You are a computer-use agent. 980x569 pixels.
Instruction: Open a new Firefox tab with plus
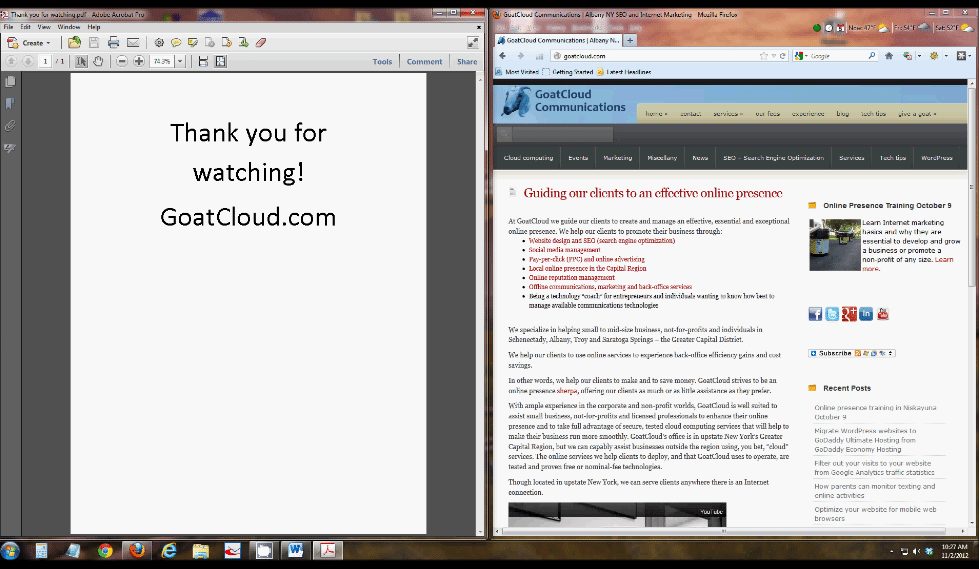pos(630,40)
